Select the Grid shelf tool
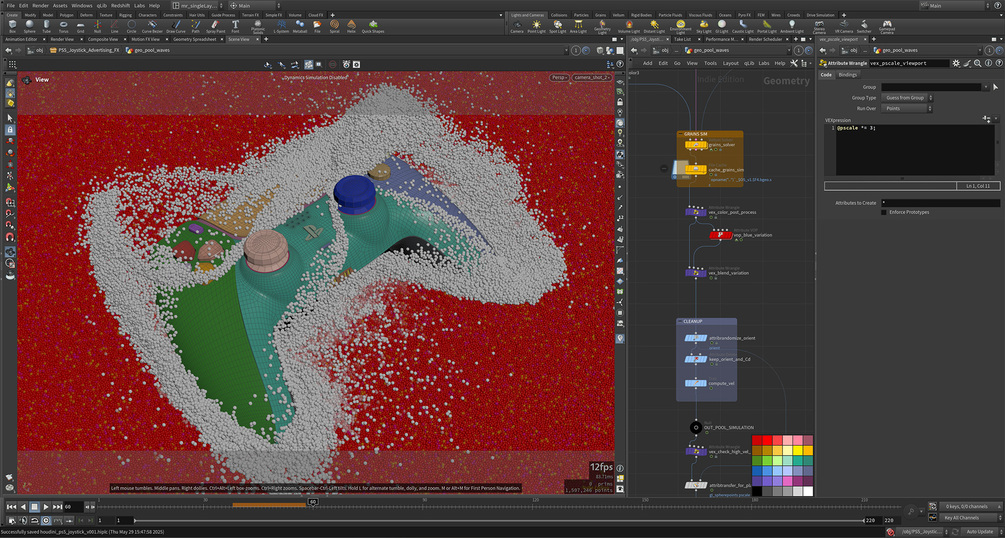 (x=80, y=26)
